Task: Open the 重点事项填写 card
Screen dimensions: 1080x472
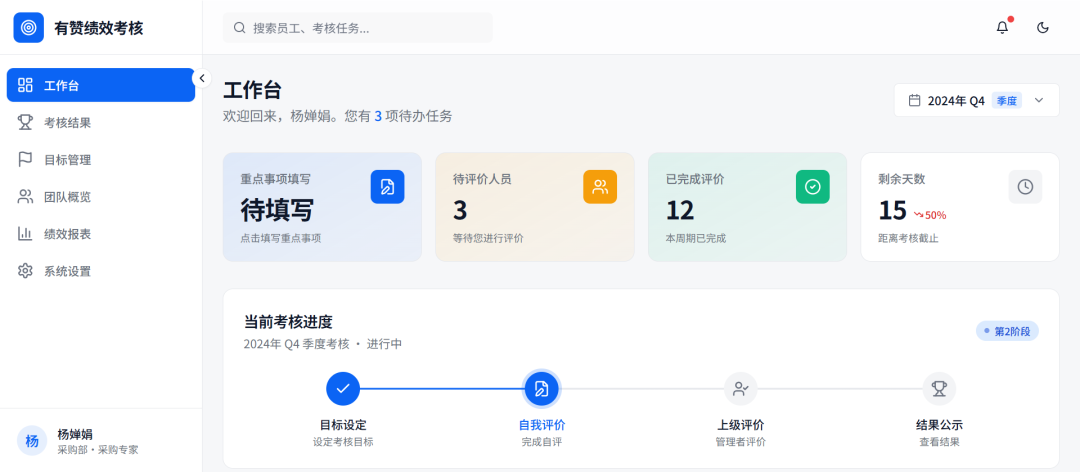Action: point(322,207)
